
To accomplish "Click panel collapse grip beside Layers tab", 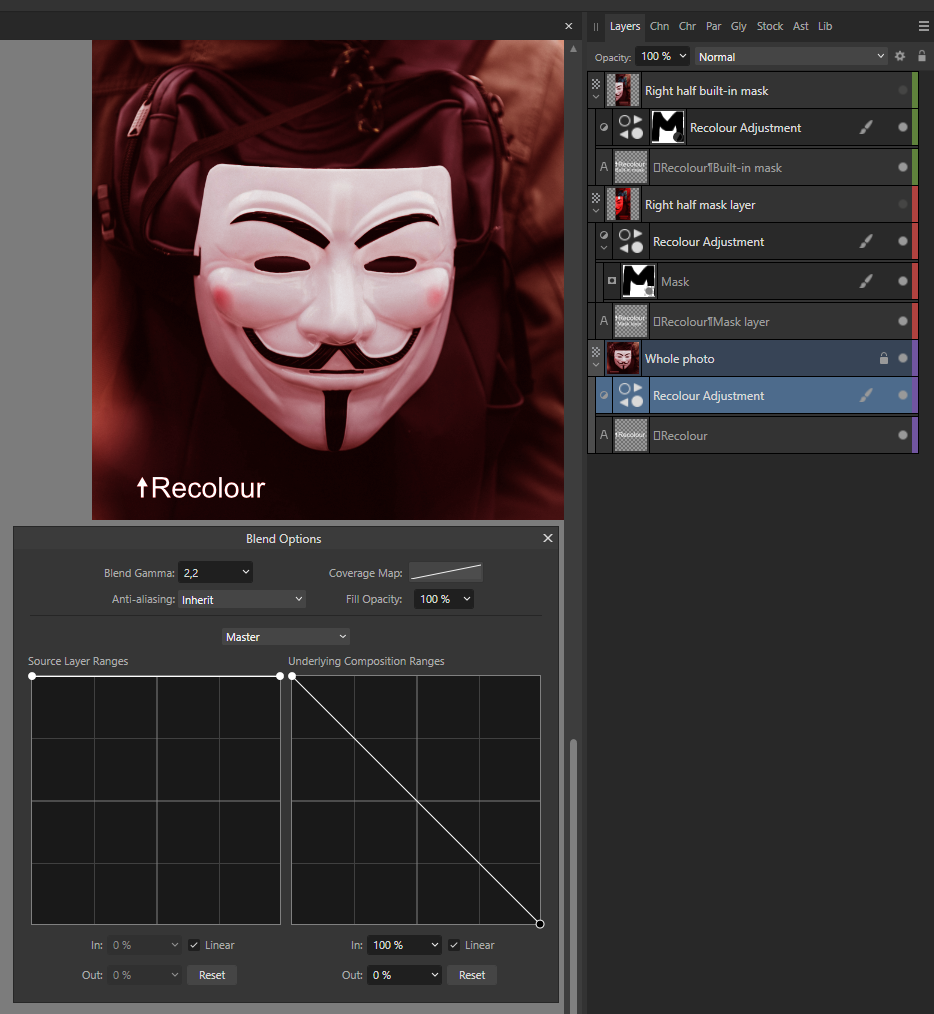I will pyautogui.click(x=595, y=27).
